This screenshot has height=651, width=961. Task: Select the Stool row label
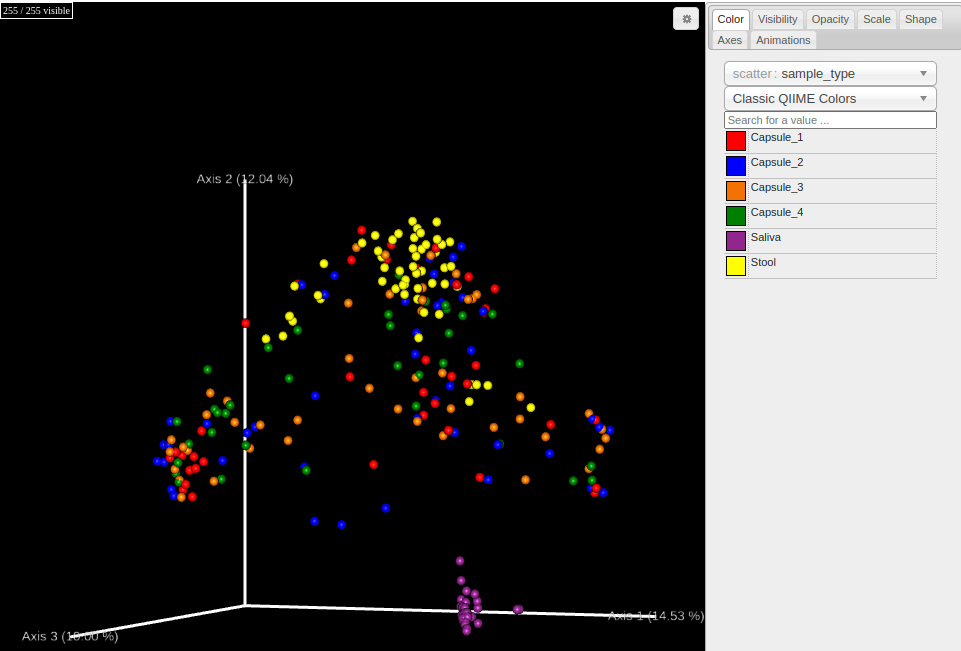point(763,262)
